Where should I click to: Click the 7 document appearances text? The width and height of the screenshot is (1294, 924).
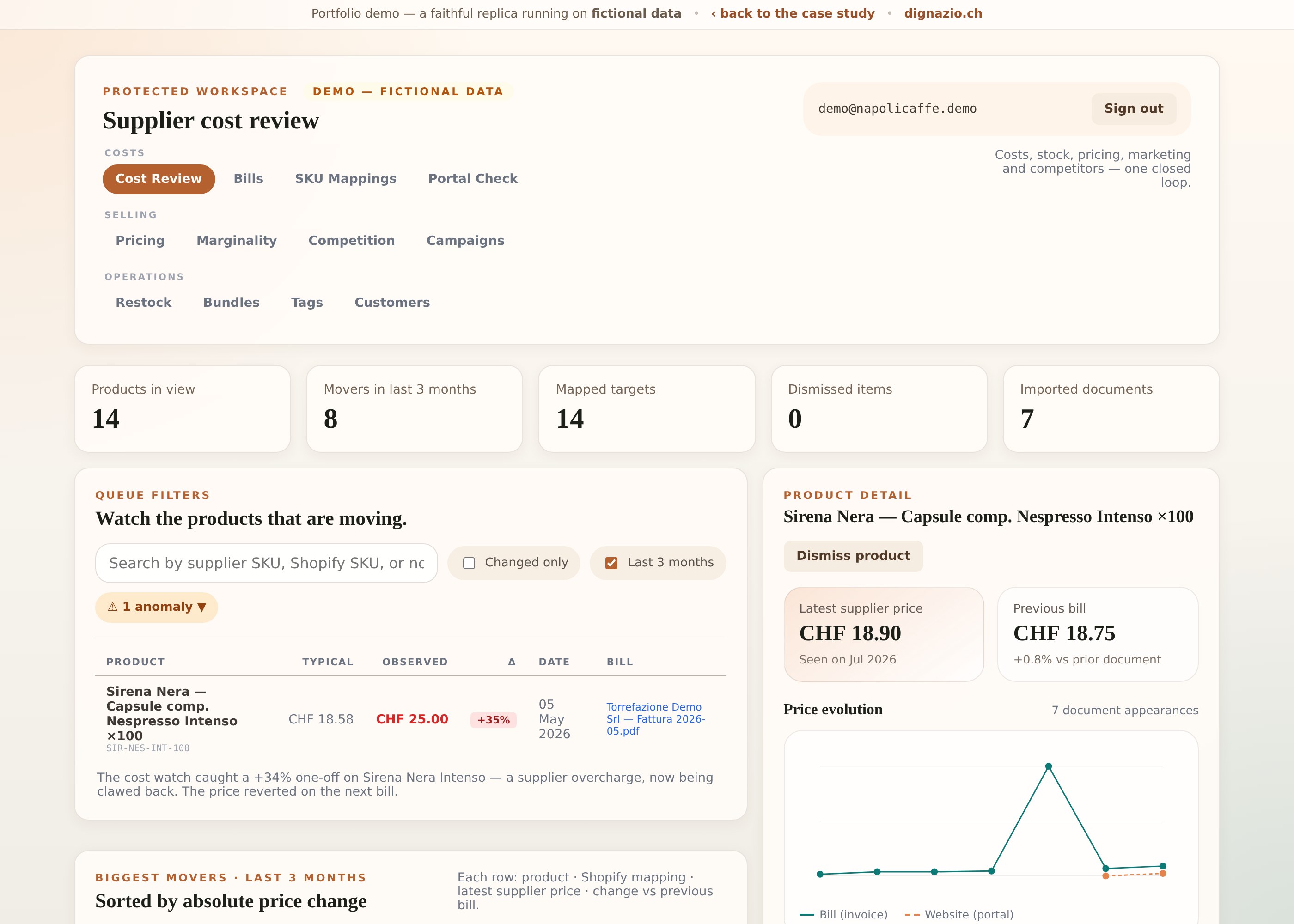(x=1124, y=711)
